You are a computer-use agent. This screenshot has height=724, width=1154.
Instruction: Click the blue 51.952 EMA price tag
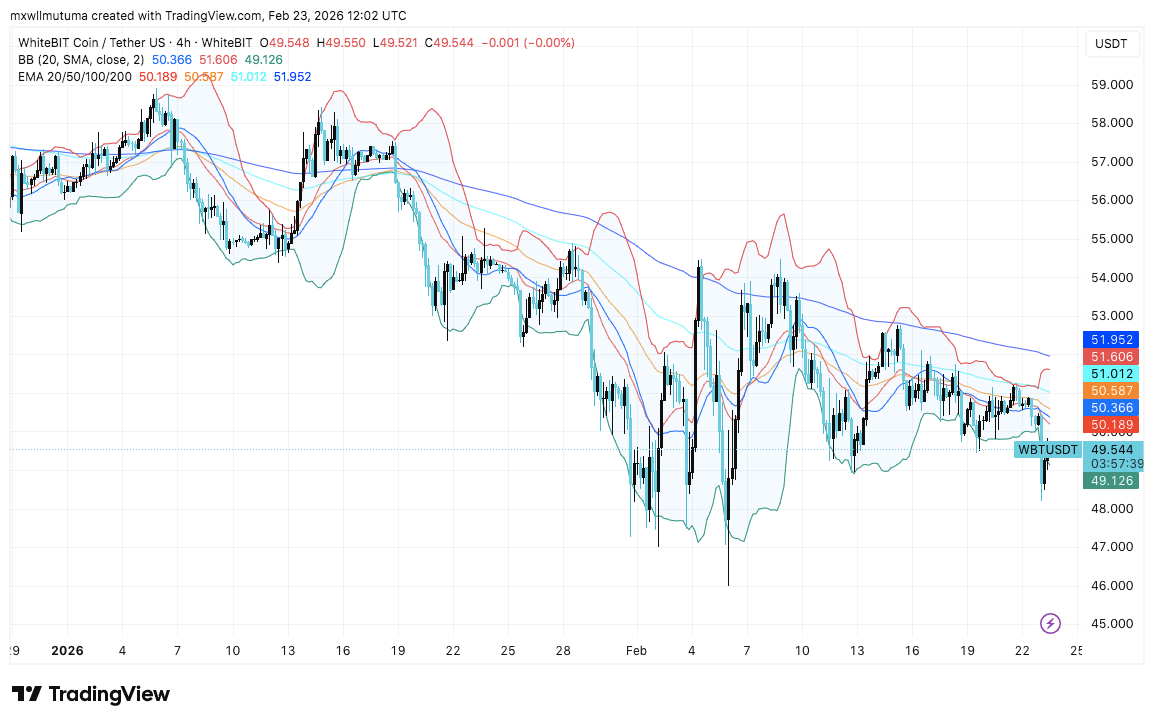1112,340
